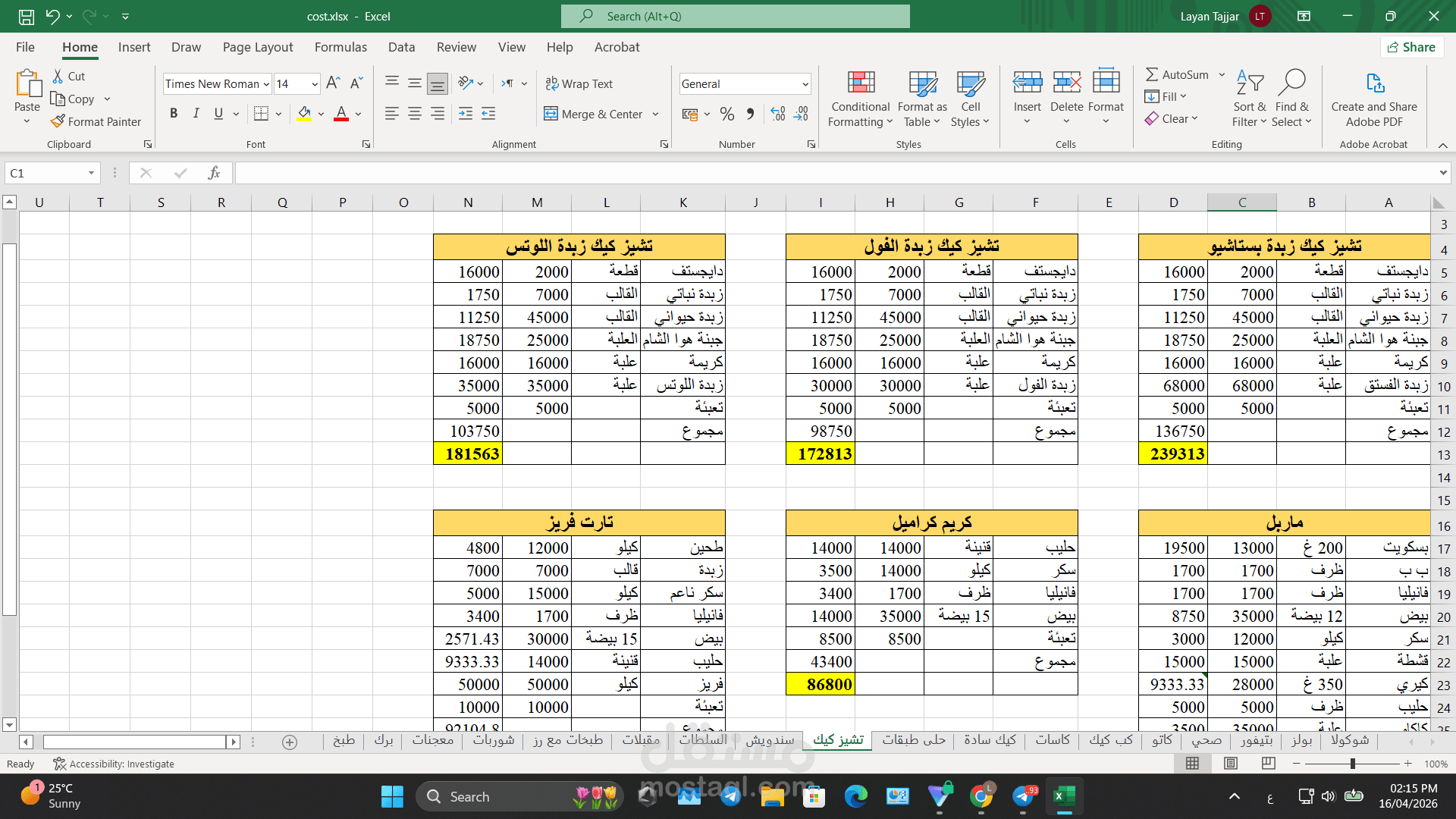This screenshot has height=819, width=1456.
Task: Open the File menu
Action: (25, 47)
